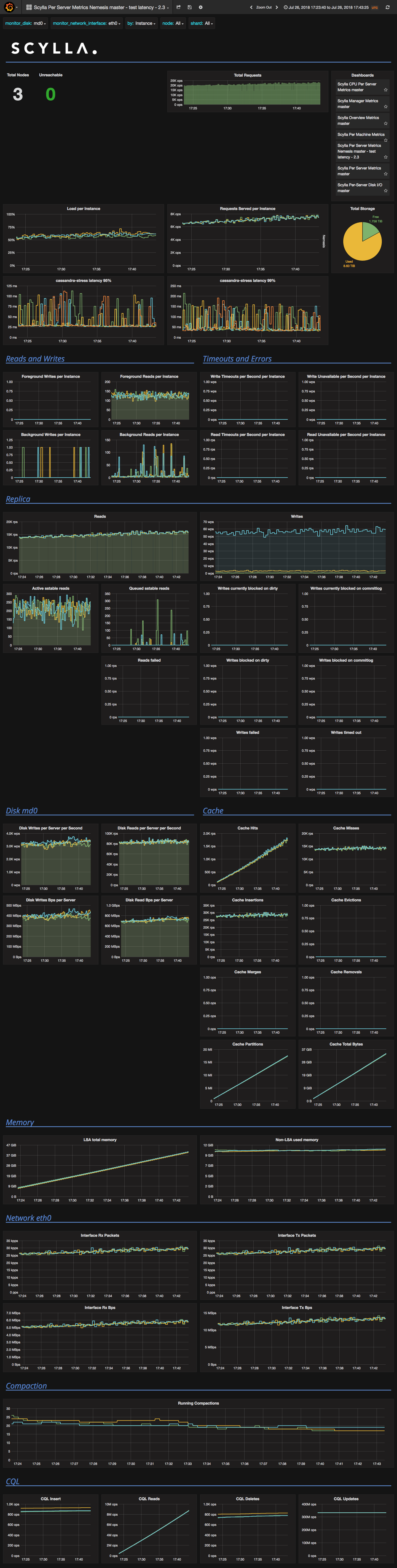Click the Unreachable value 0
This screenshot has height=1568, width=397.
[50, 94]
